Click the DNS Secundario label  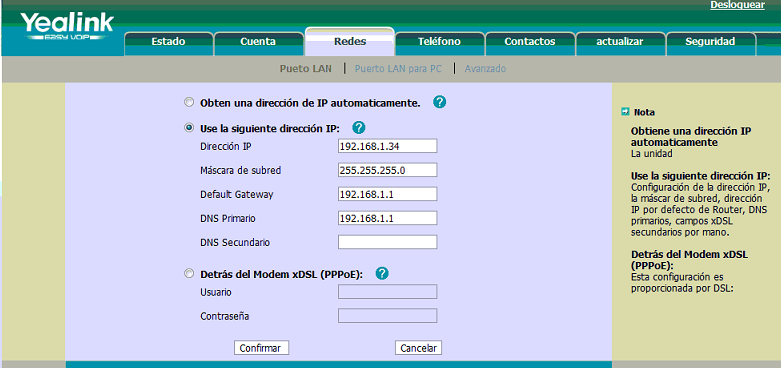point(235,243)
